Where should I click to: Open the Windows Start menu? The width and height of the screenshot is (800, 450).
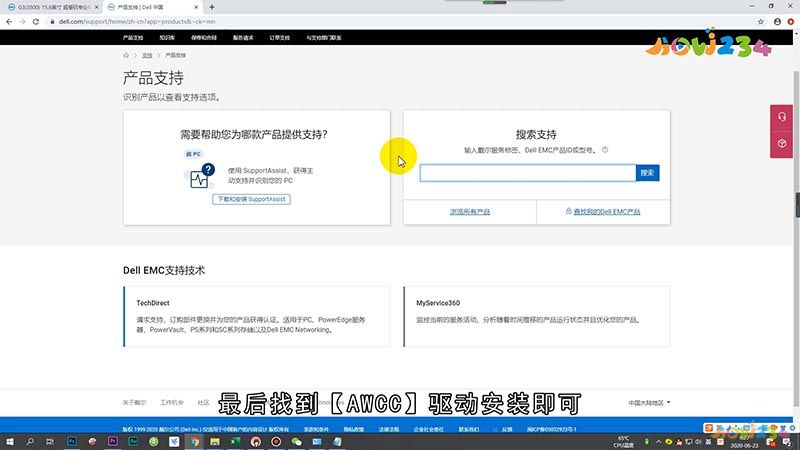click(x=9, y=442)
